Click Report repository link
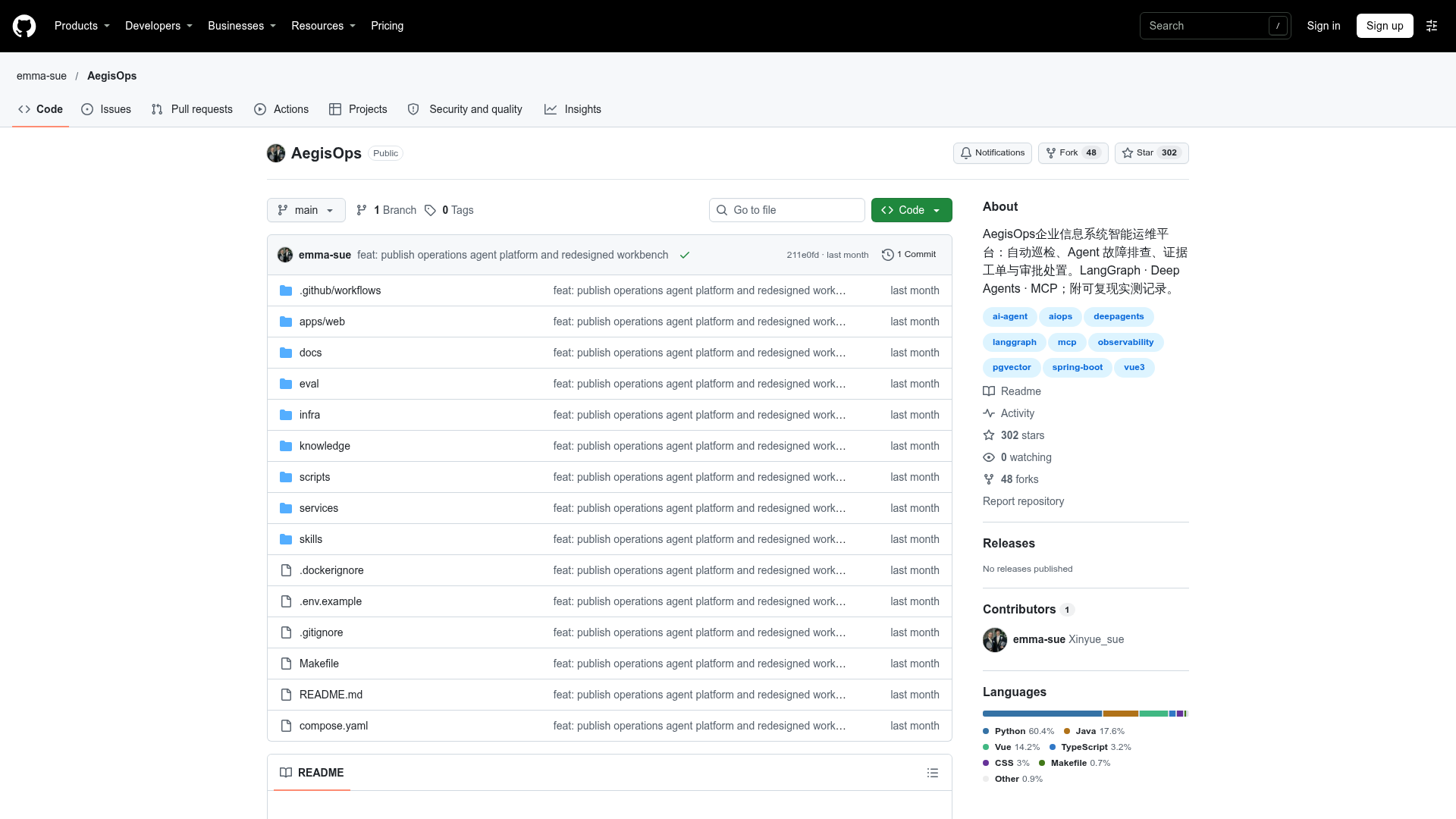 [x=1023, y=501]
